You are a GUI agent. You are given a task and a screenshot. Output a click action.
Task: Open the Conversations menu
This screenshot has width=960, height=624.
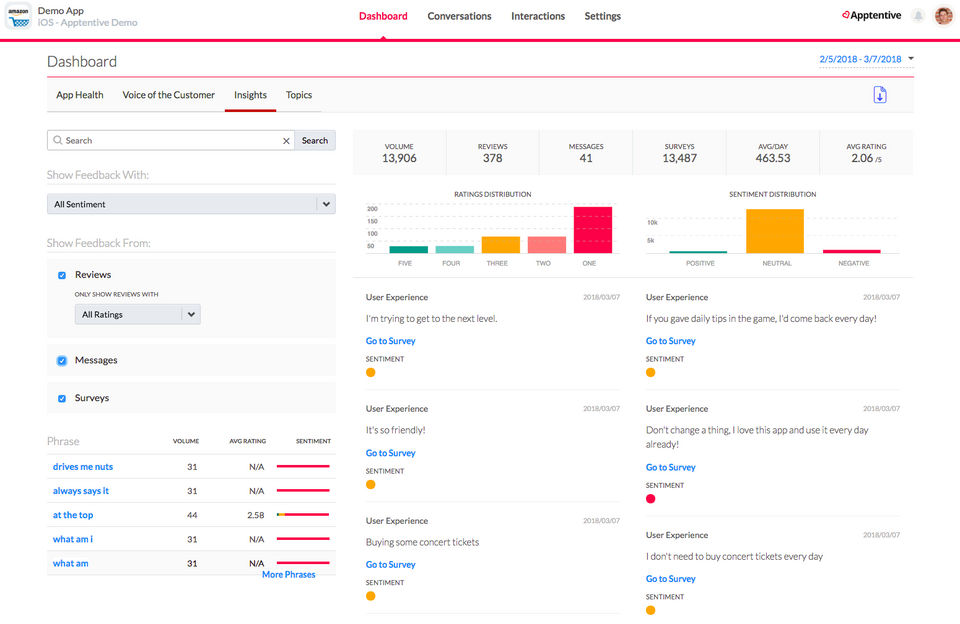pos(459,16)
